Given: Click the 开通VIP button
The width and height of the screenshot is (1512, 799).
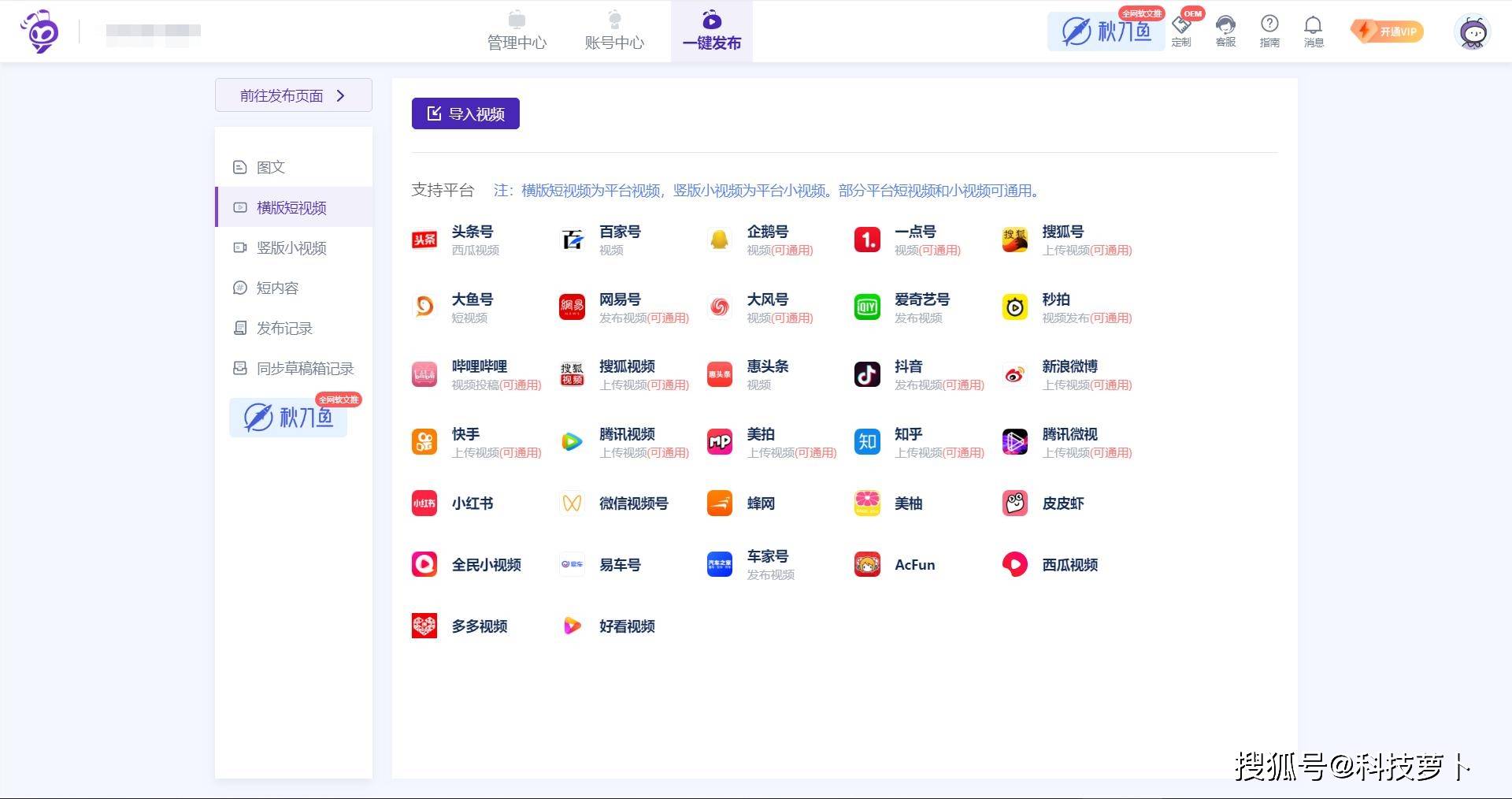Looking at the screenshot, I should click(1388, 32).
